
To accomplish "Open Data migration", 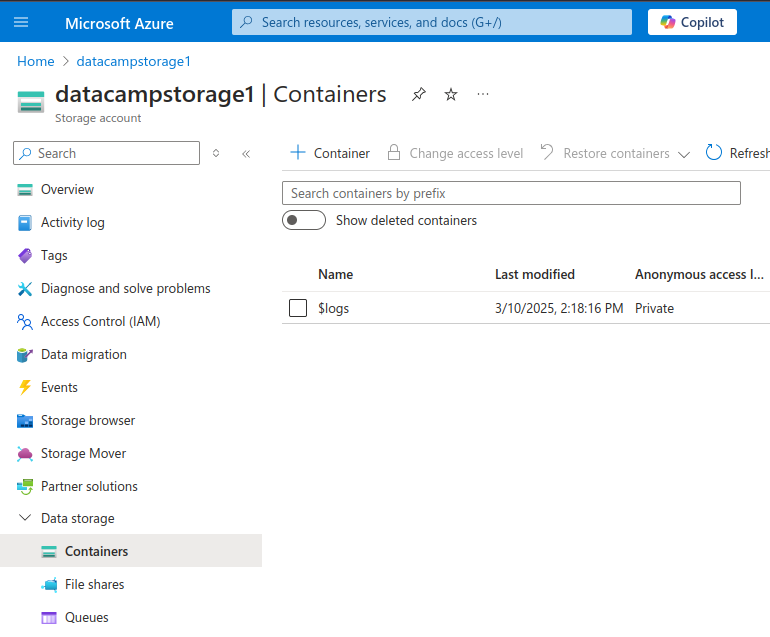I will pos(84,355).
